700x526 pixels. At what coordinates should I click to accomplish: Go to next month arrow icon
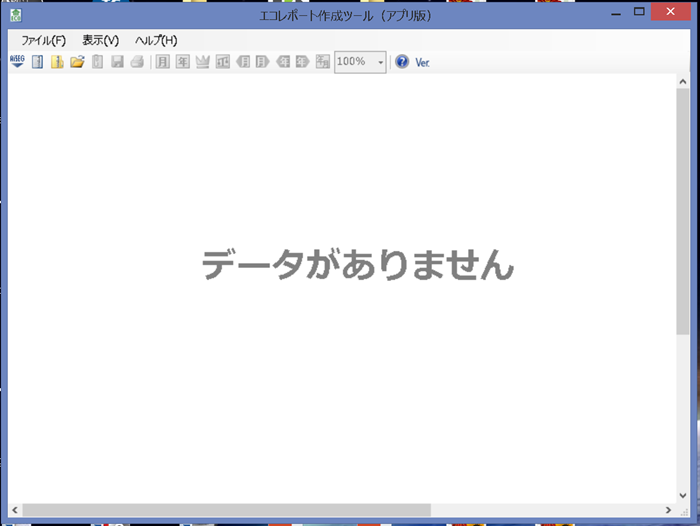coord(262,62)
